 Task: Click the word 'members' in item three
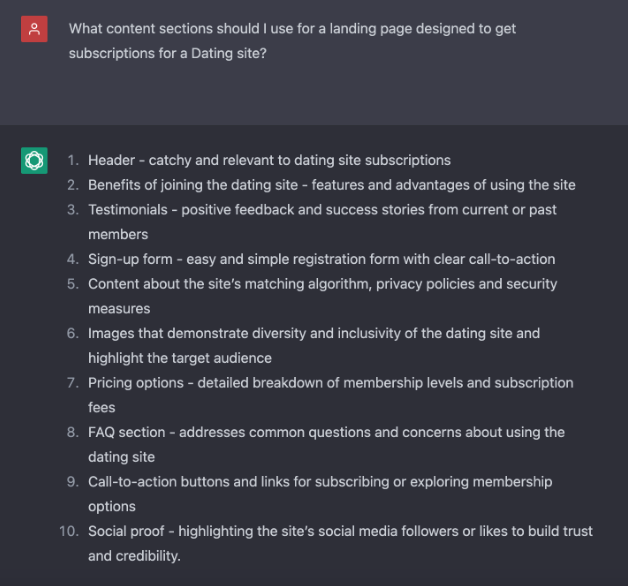point(118,234)
